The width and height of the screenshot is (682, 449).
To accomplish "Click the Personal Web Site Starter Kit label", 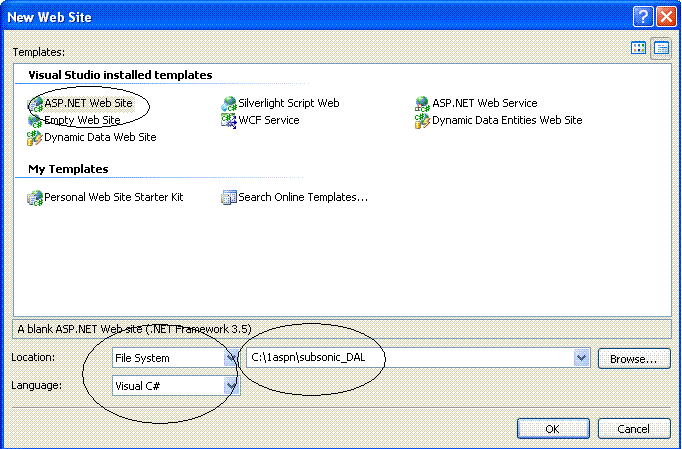I will [114, 197].
